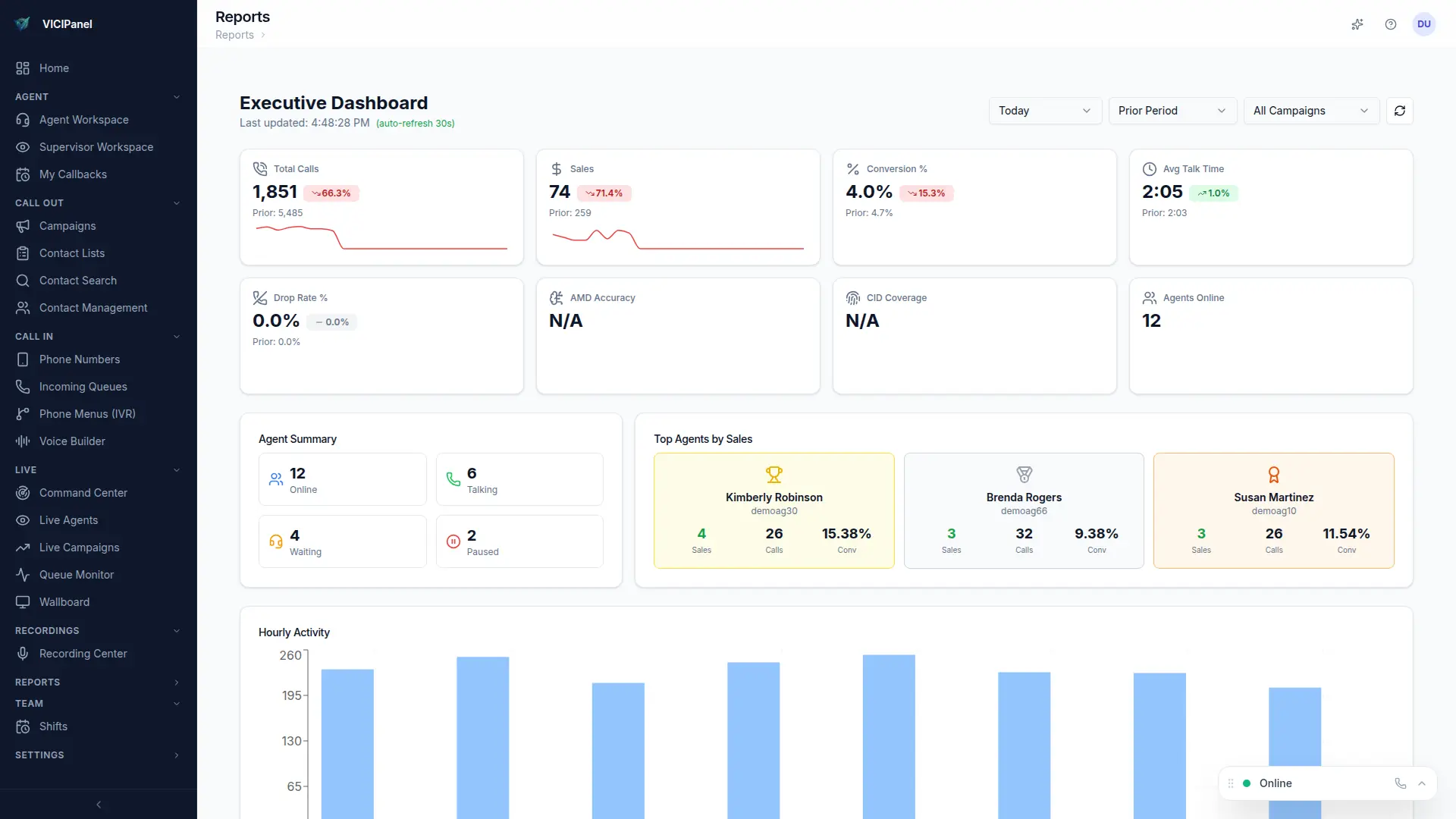
Task: Select Home in the sidebar menu
Action: pyautogui.click(x=54, y=68)
